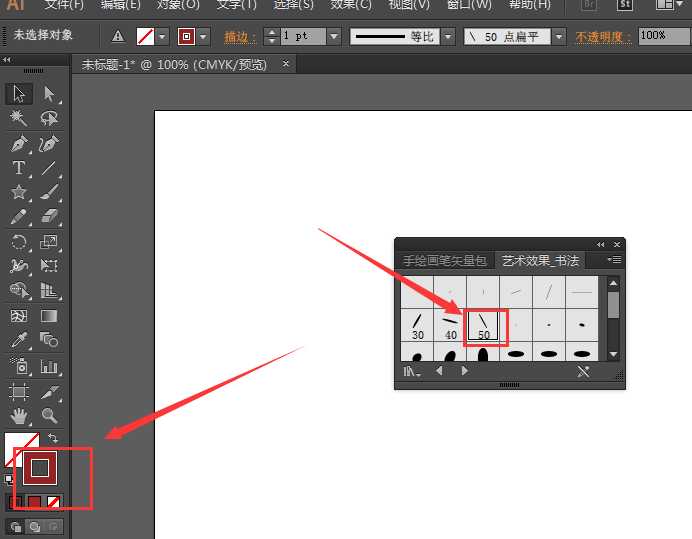Select the Hand tool

click(18, 415)
